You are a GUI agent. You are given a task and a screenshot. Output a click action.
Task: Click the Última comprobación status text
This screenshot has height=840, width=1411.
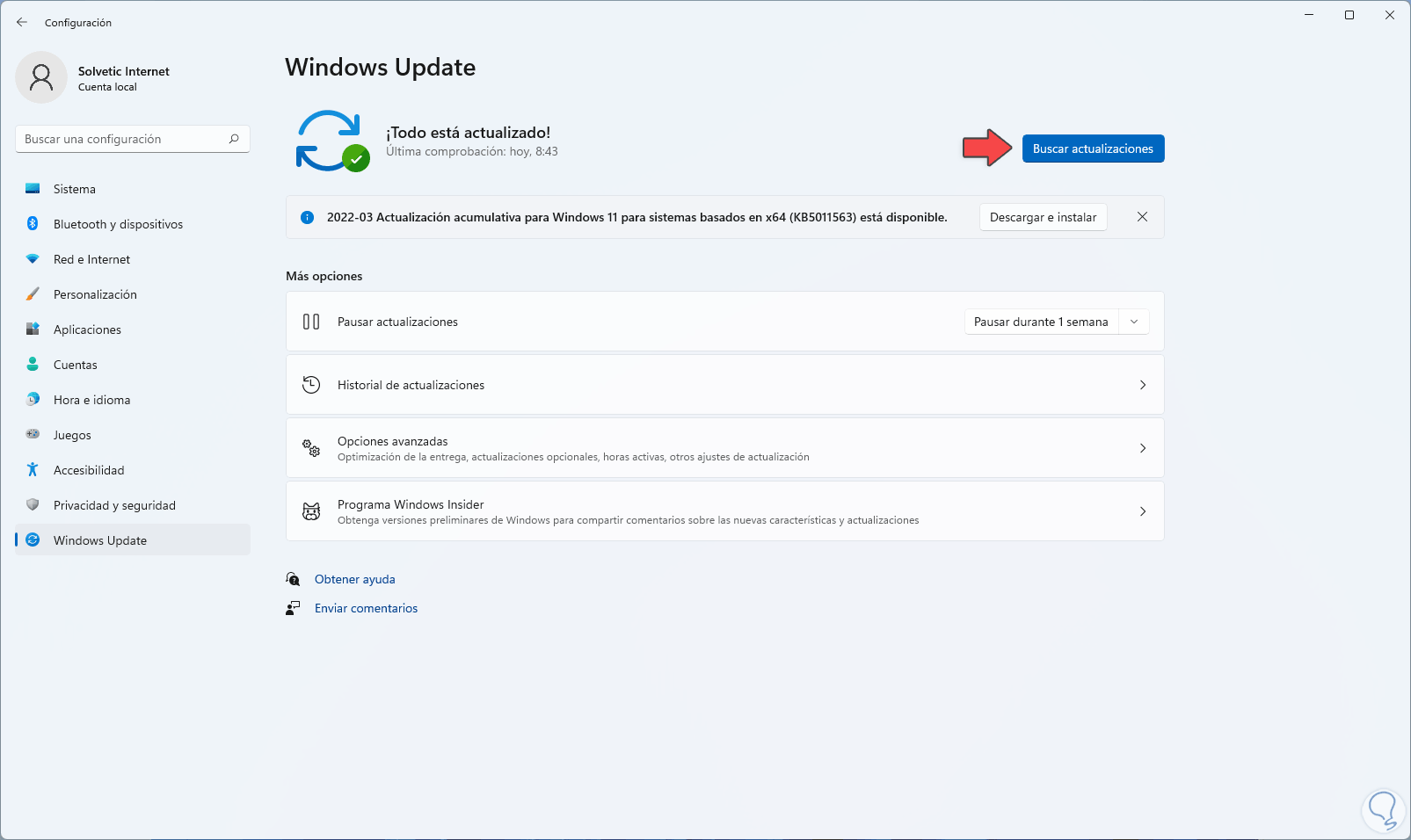[472, 151]
